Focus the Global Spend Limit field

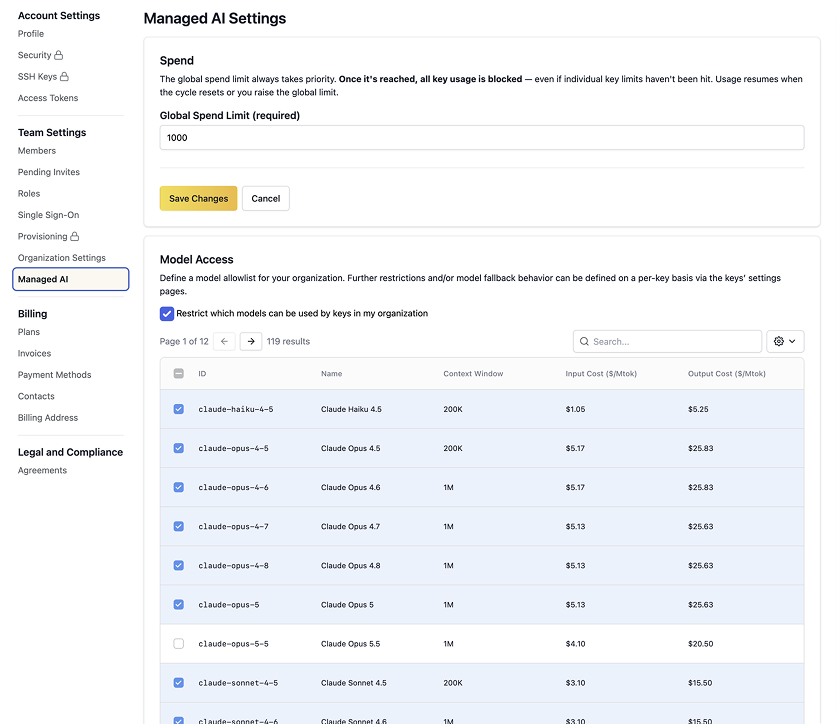[482, 138]
